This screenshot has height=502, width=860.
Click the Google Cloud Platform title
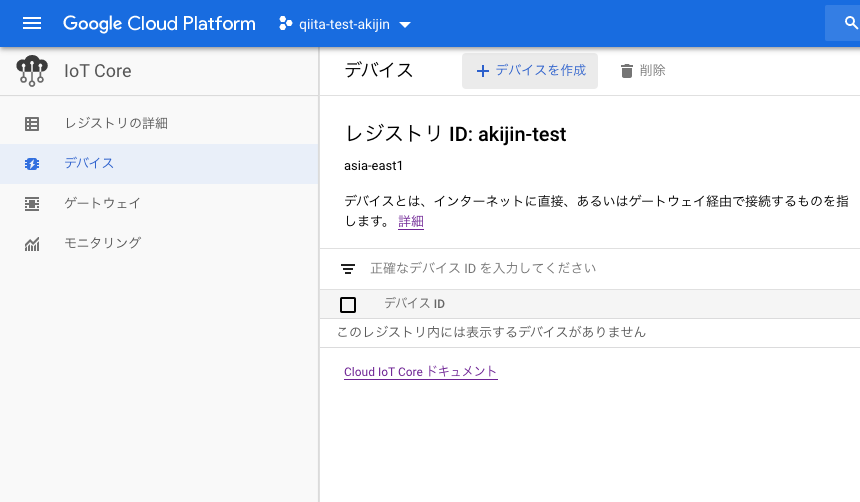(x=159, y=24)
